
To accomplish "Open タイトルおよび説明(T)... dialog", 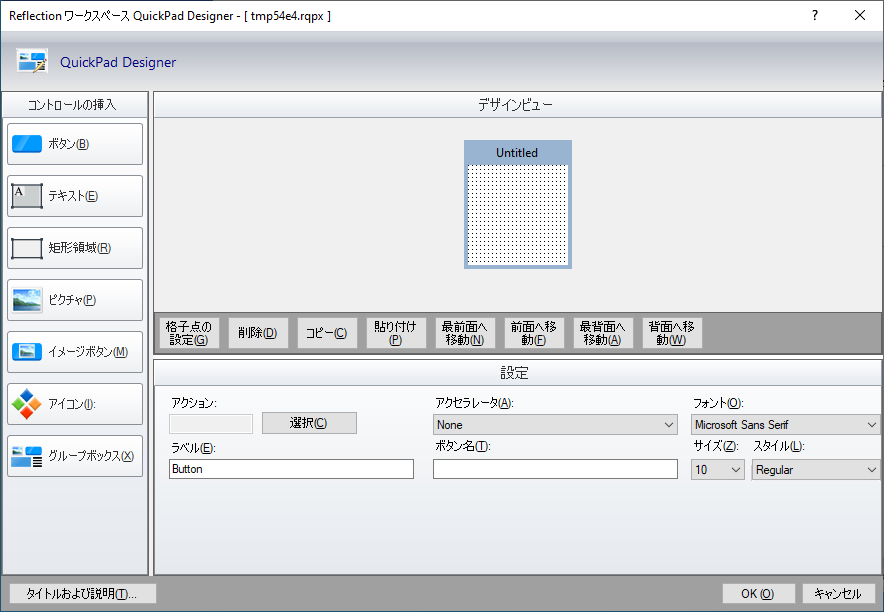I will point(83,593).
